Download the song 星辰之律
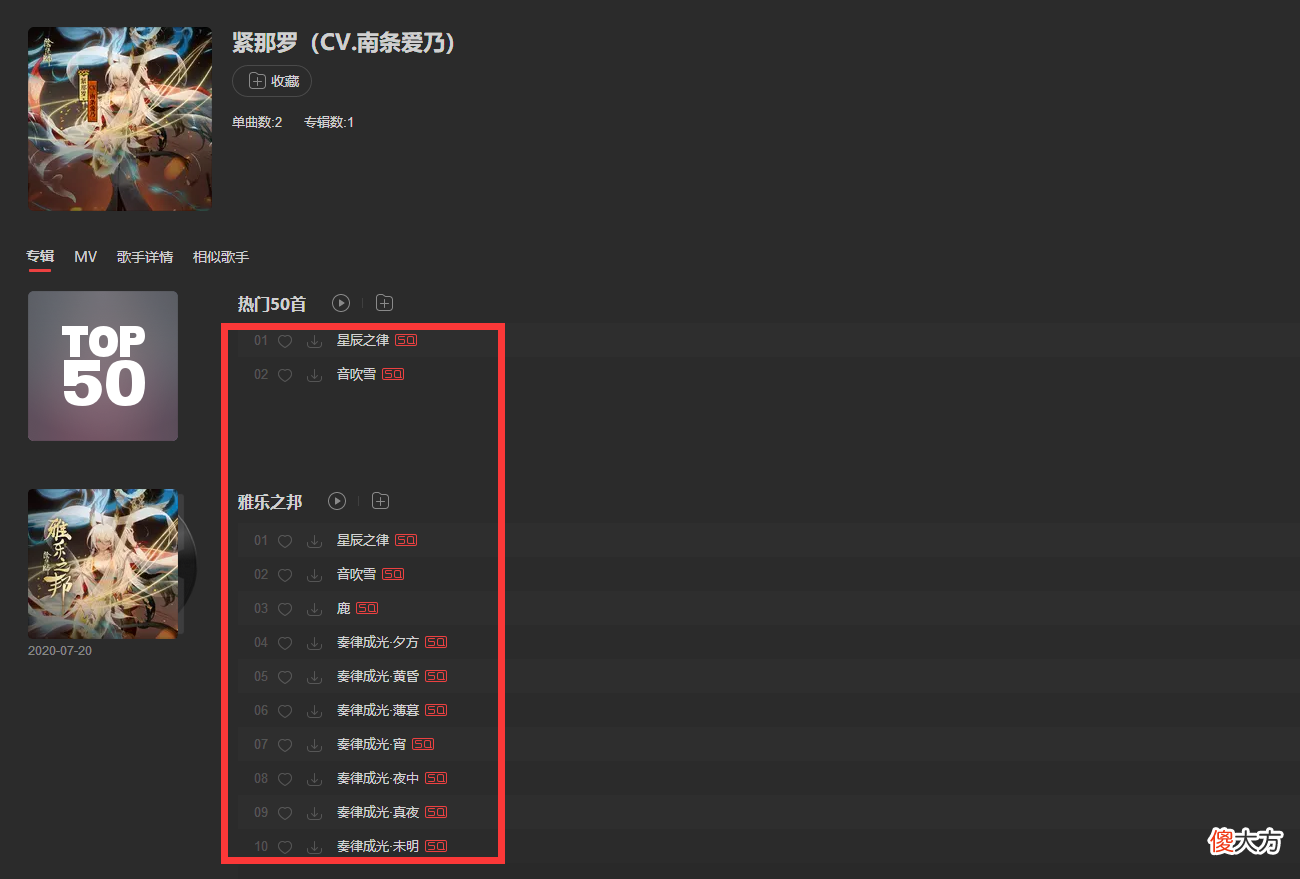The image size is (1300, 879). pyautogui.click(x=314, y=340)
